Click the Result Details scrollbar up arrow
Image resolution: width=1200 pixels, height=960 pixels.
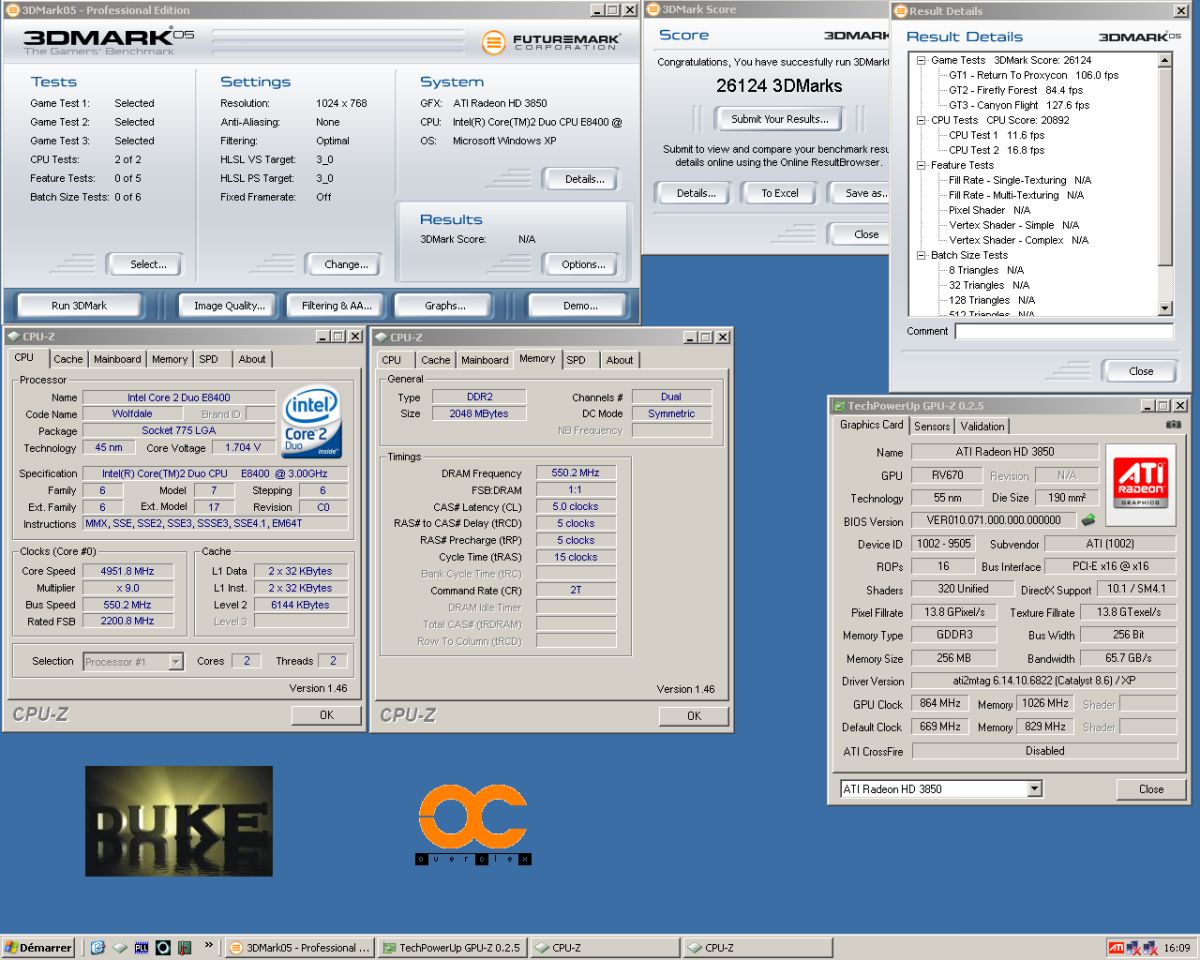point(1165,60)
